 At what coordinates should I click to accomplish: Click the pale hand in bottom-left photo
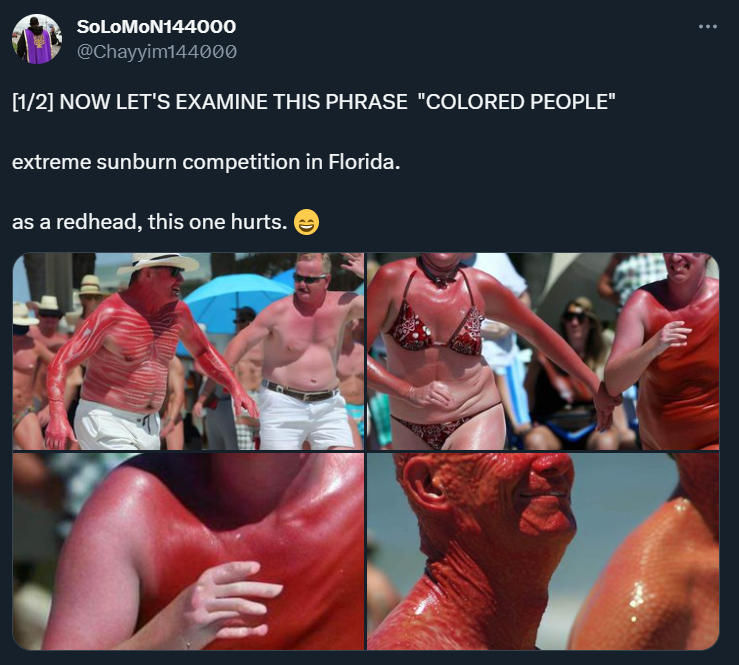click(231, 599)
